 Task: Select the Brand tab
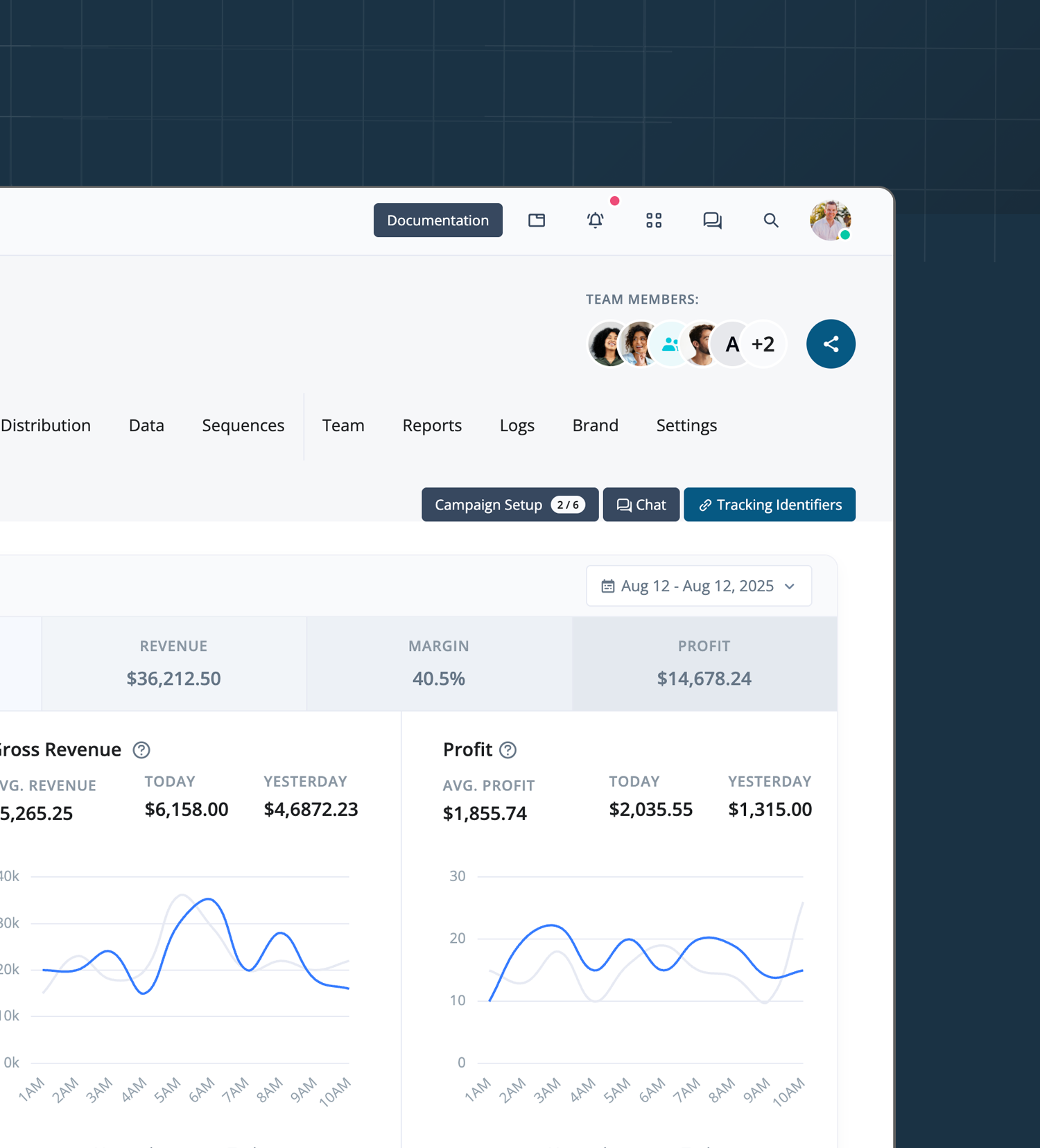point(595,426)
